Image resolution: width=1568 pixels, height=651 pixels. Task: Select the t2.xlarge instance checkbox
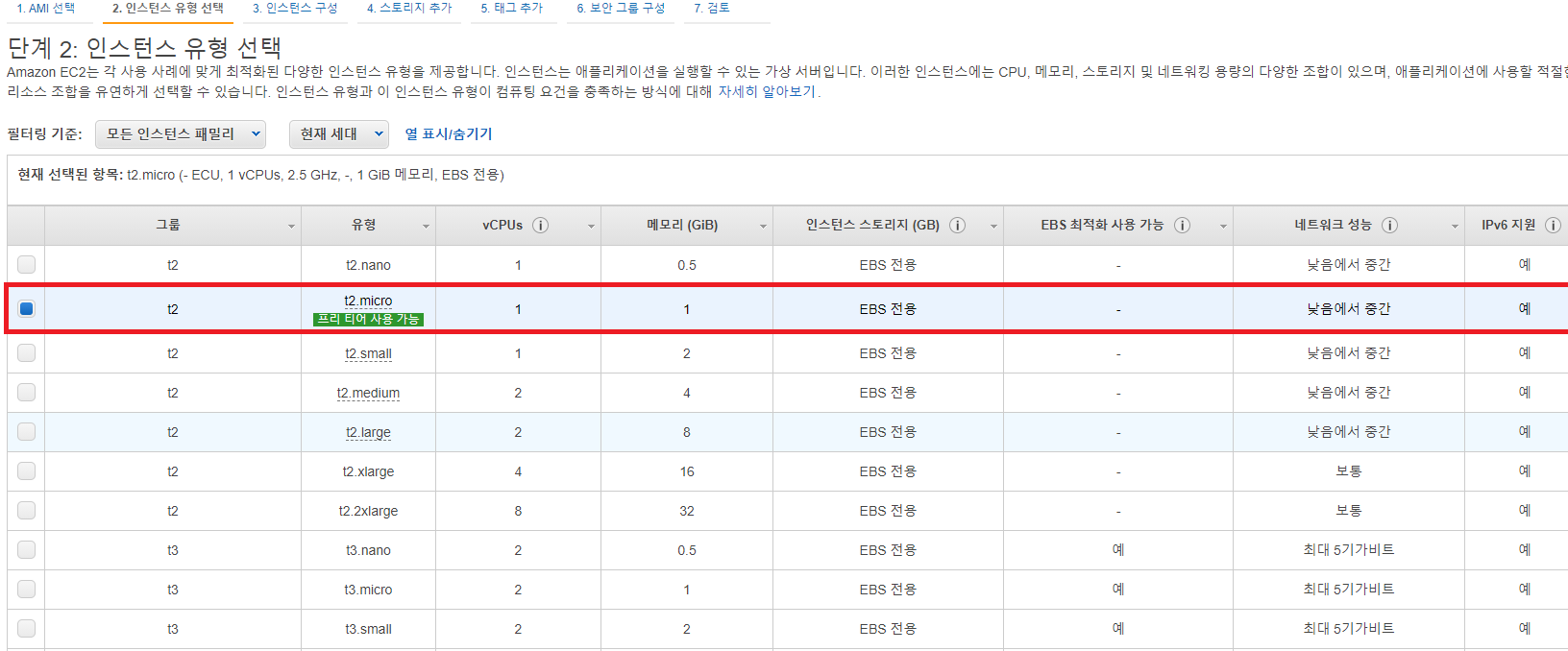pyautogui.click(x=26, y=471)
